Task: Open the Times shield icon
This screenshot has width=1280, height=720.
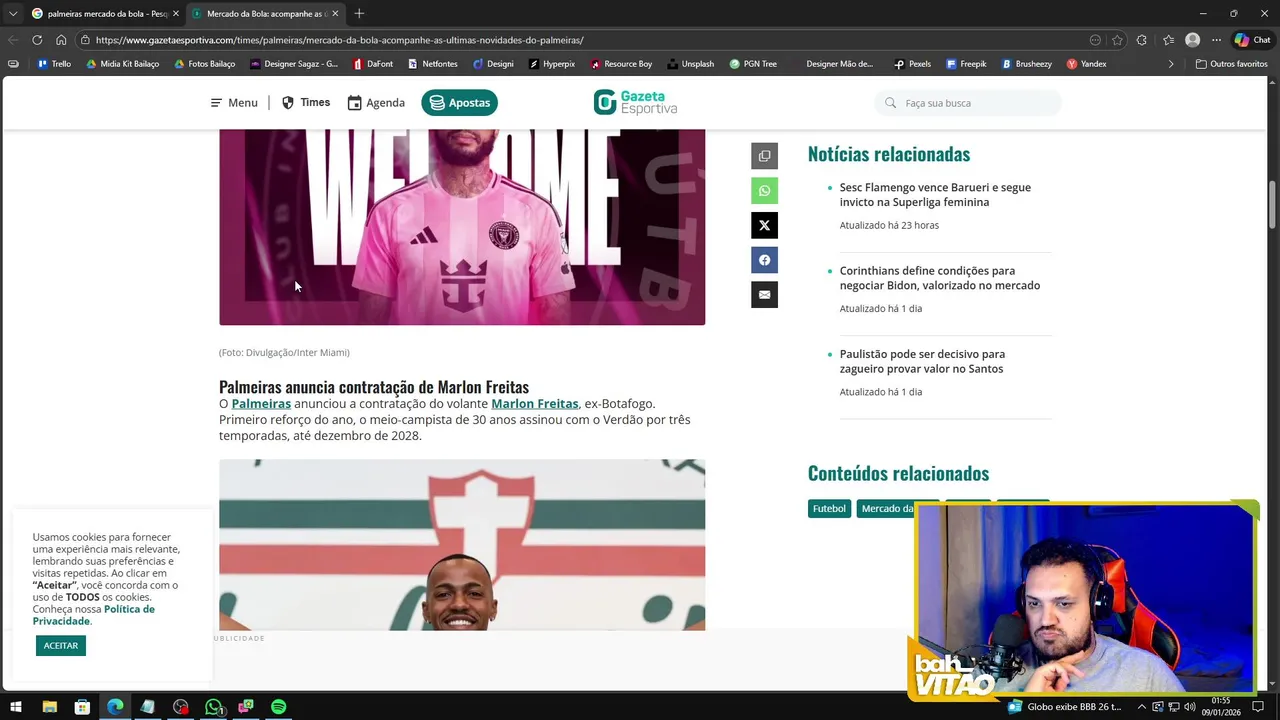Action: [288, 103]
